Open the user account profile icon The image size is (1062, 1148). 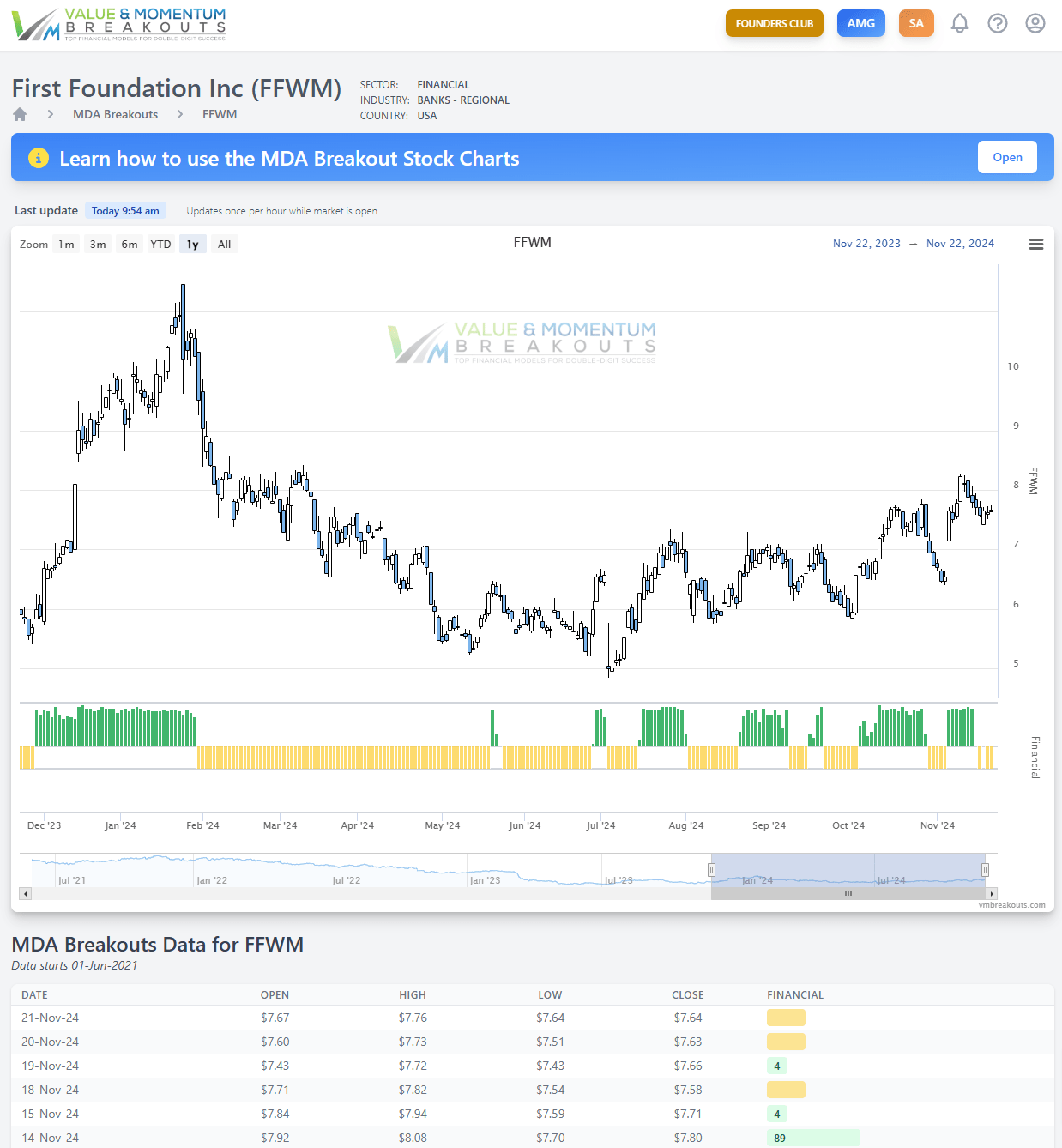tap(1035, 23)
